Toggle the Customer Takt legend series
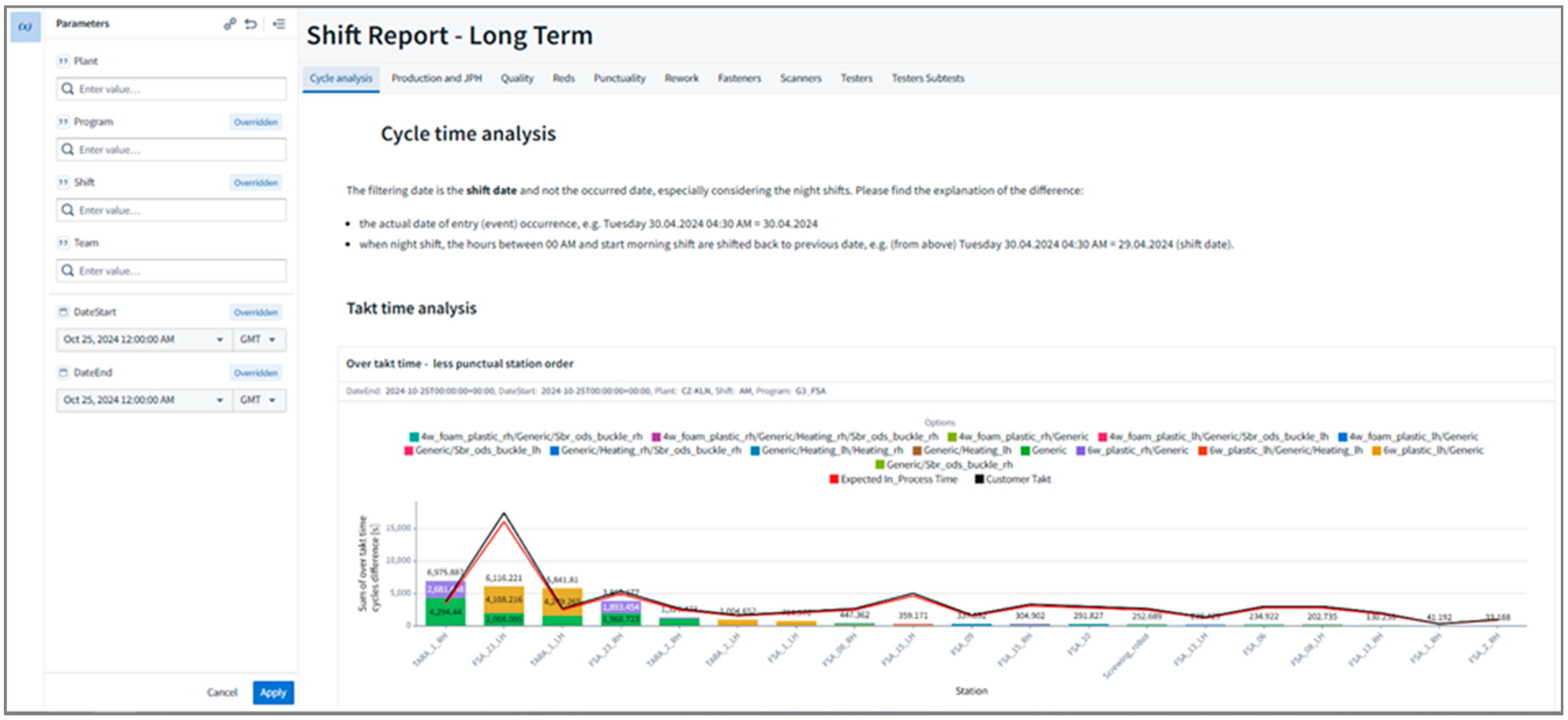The height and width of the screenshot is (720, 1568). pos(1012,479)
